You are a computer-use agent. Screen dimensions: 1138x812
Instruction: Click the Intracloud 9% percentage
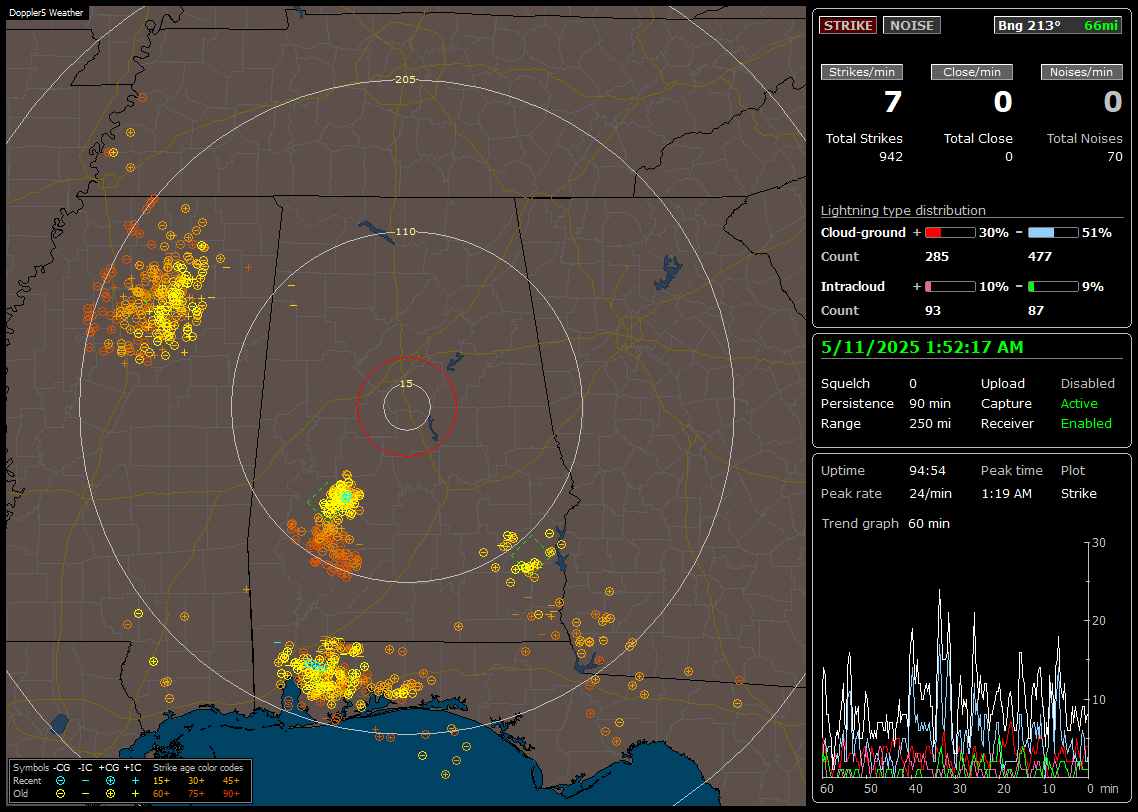[x=1093, y=287]
